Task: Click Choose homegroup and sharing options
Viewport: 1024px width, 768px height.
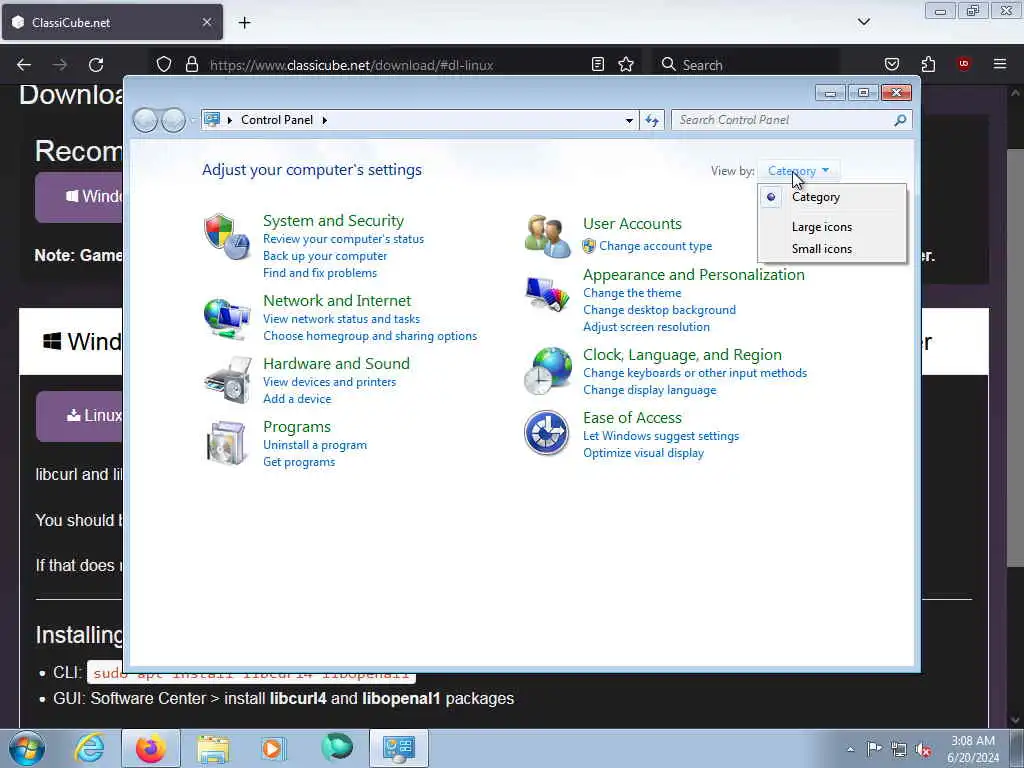Action: [370, 336]
